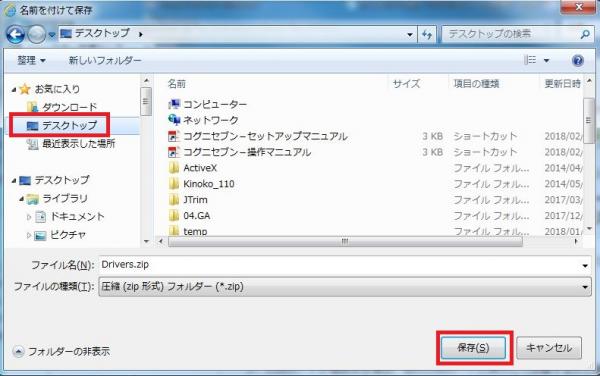This screenshot has height=376, width=600.
Task: Open the address bar history dropdown arrow
Action: click(x=410, y=35)
